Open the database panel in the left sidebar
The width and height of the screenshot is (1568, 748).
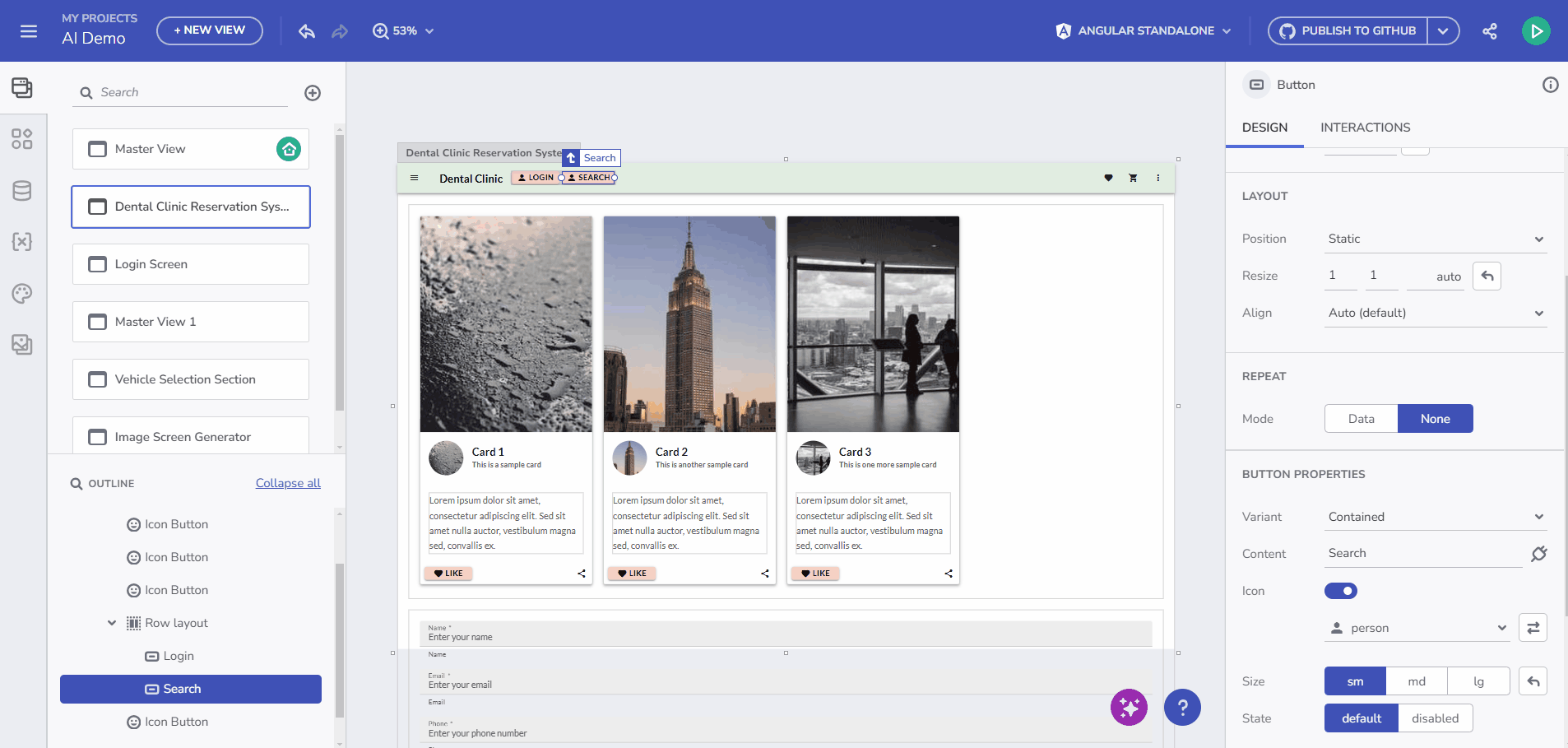[22, 190]
